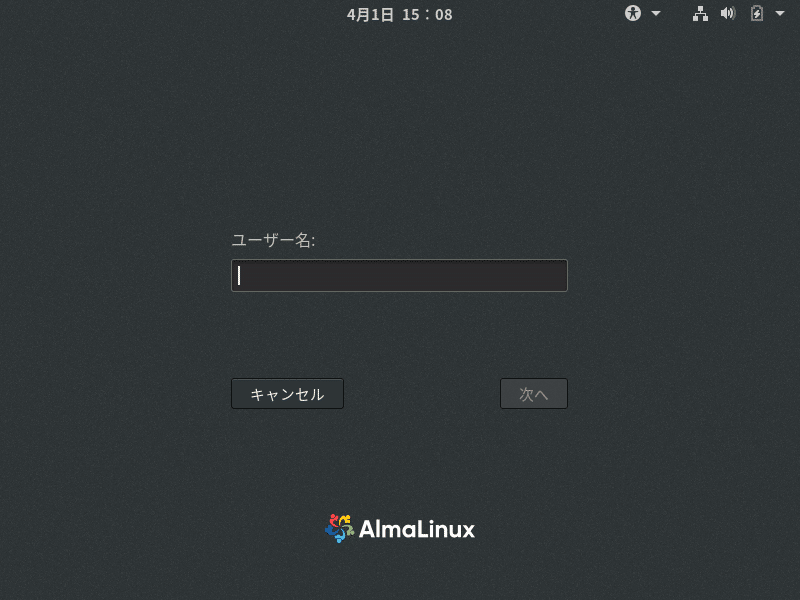Screen dimensions: 800x600
Task: Proceed to password step with 次へ
Action: (x=534, y=393)
